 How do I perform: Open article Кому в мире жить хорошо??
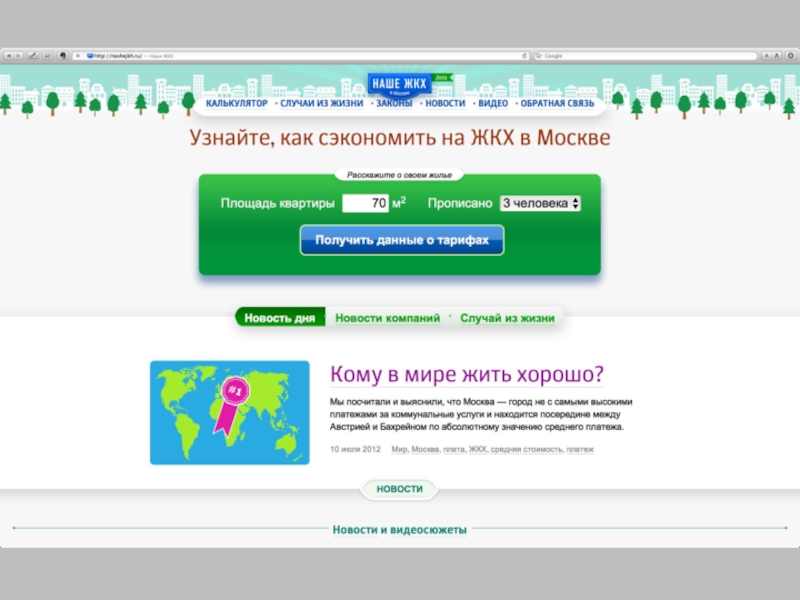pyautogui.click(x=467, y=374)
